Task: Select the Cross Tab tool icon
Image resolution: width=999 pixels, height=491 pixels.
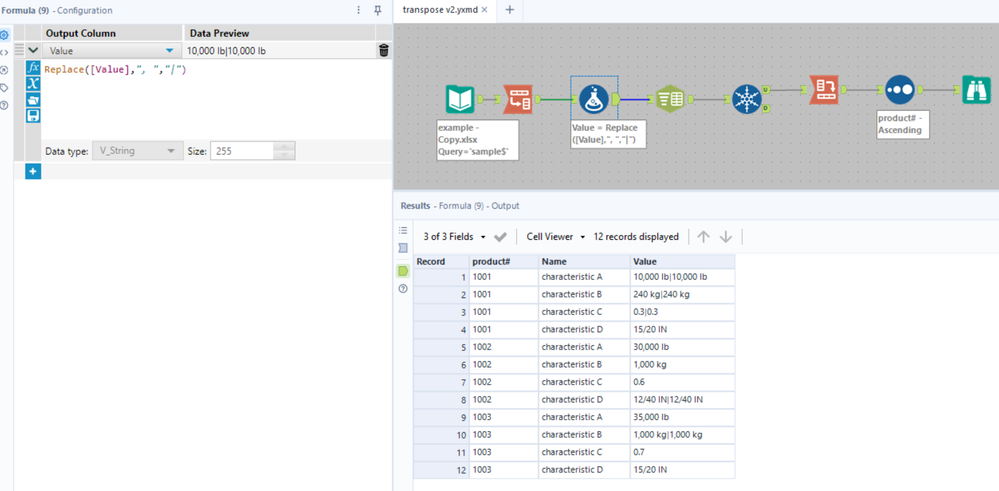Action: [x=824, y=90]
